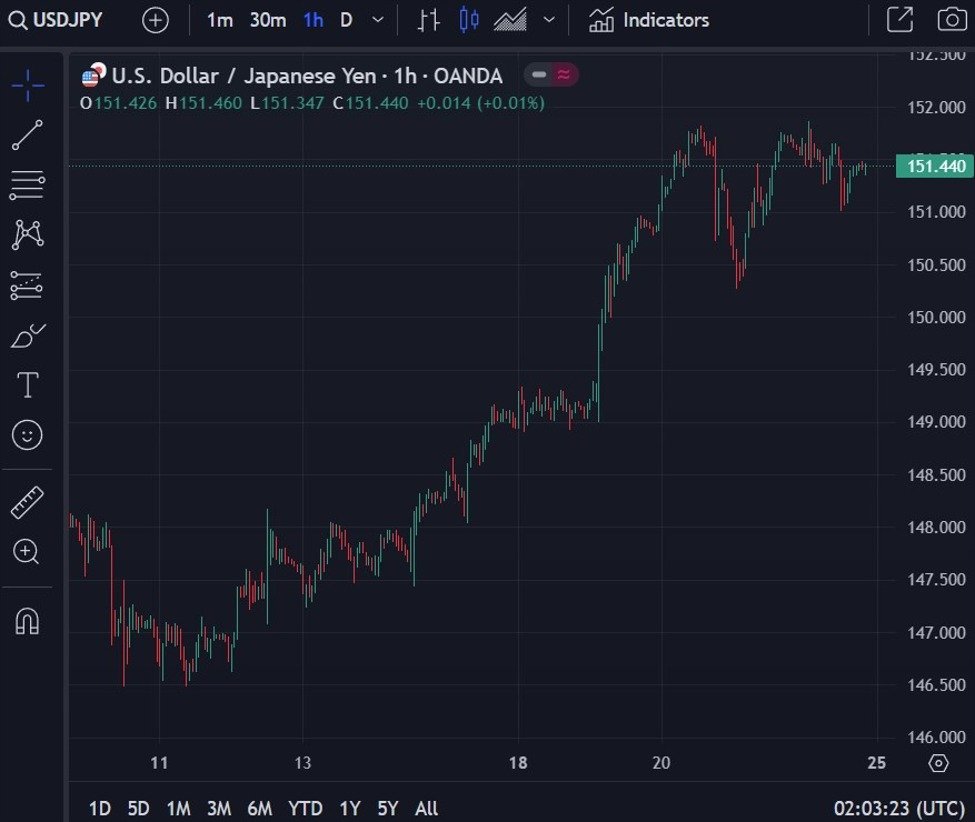Choose the chart patterns tool
The width and height of the screenshot is (975, 822).
coord(28,235)
